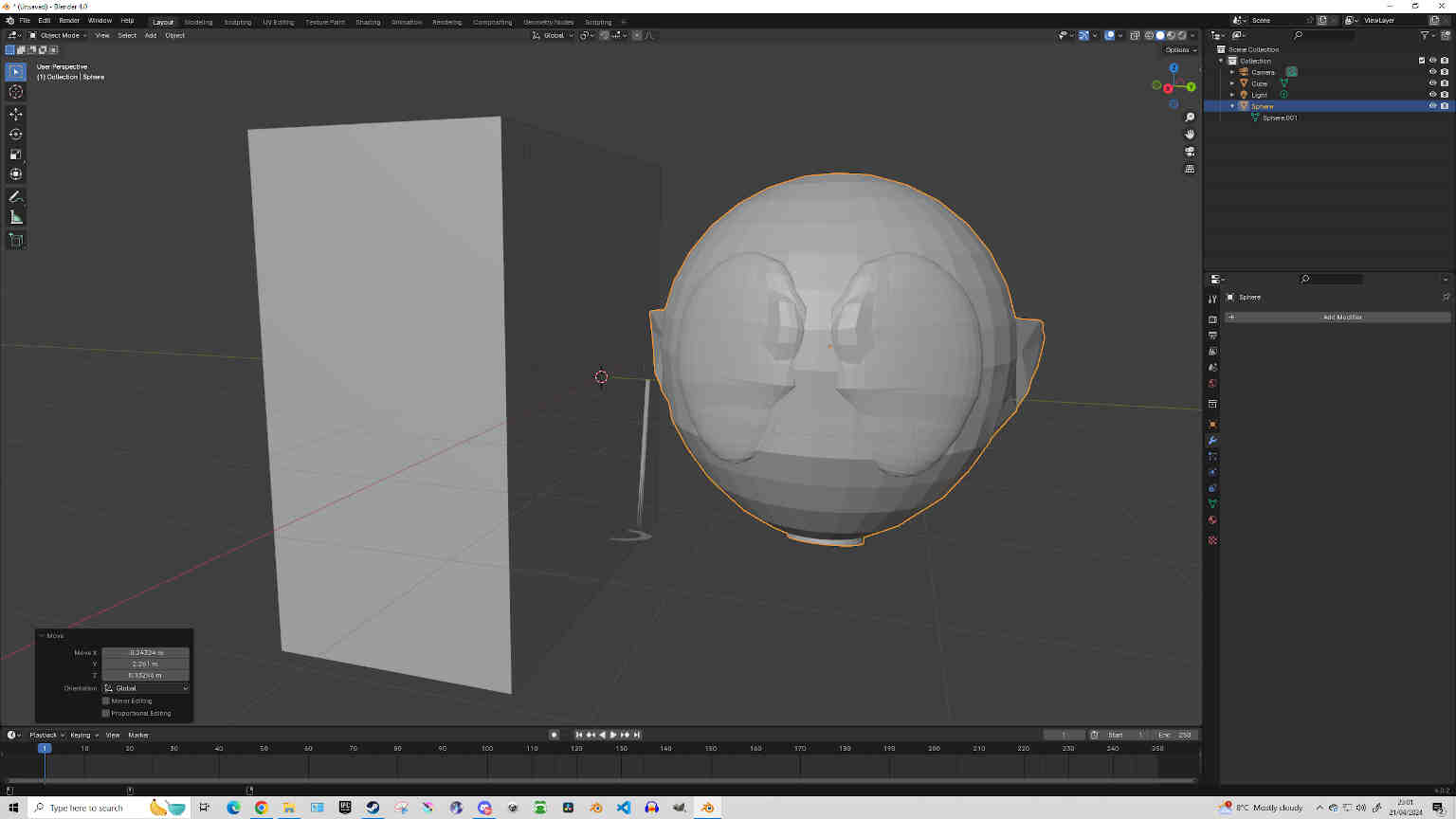The height and width of the screenshot is (819, 1456).
Task: Open the Keying dropdown in timeline
Action: click(83, 735)
